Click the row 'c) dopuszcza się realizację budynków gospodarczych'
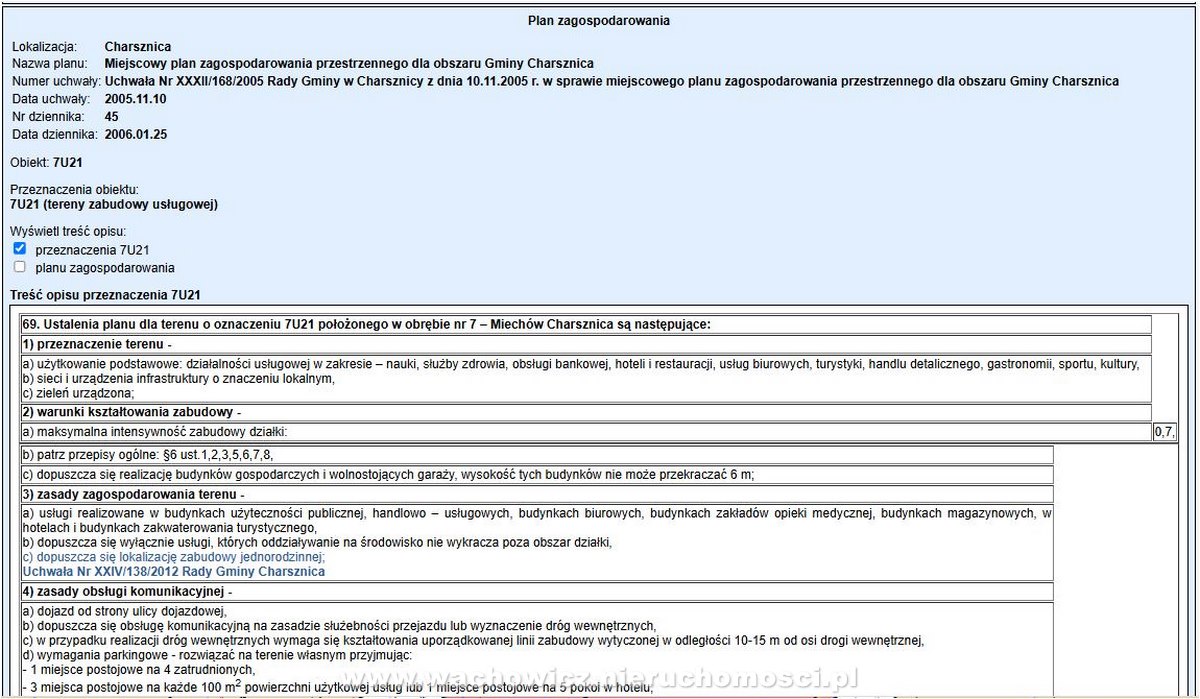 pyautogui.click(x=537, y=475)
